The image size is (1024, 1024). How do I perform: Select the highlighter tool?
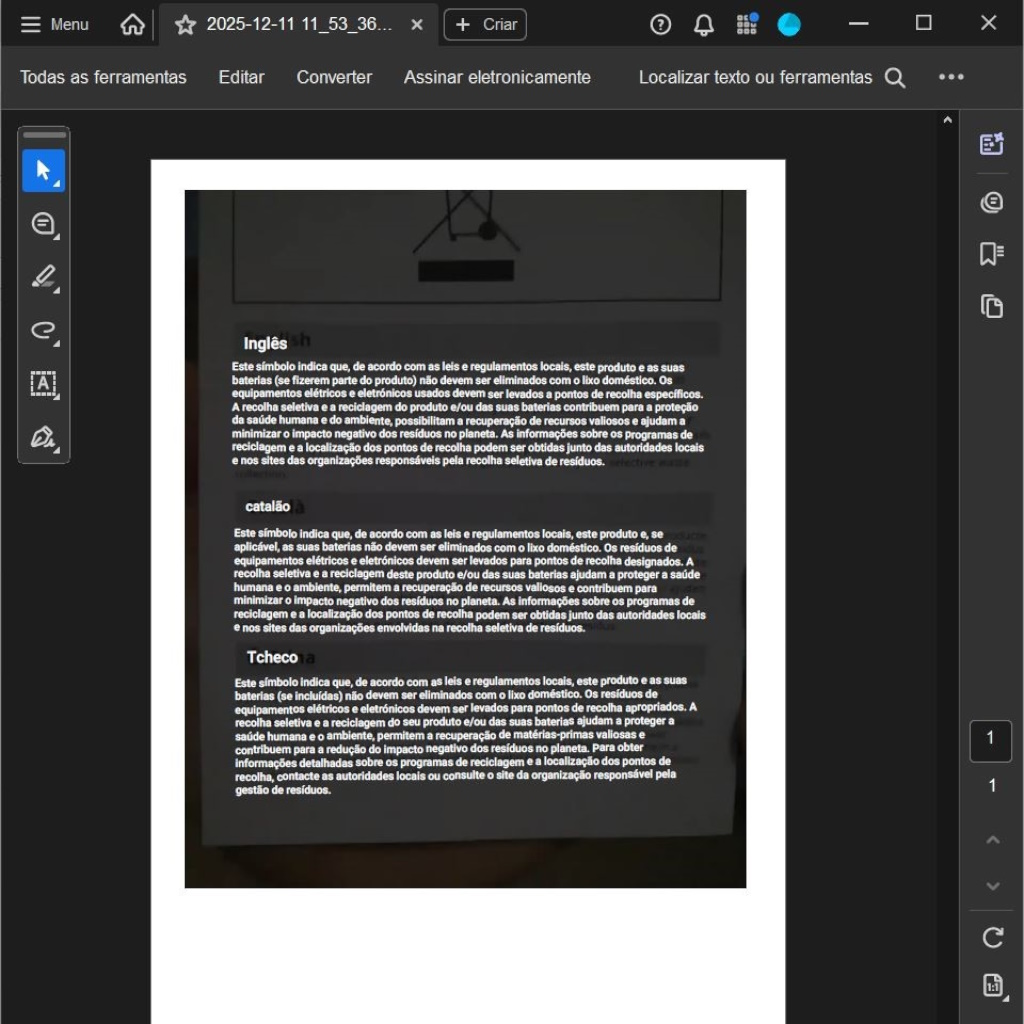coord(43,277)
